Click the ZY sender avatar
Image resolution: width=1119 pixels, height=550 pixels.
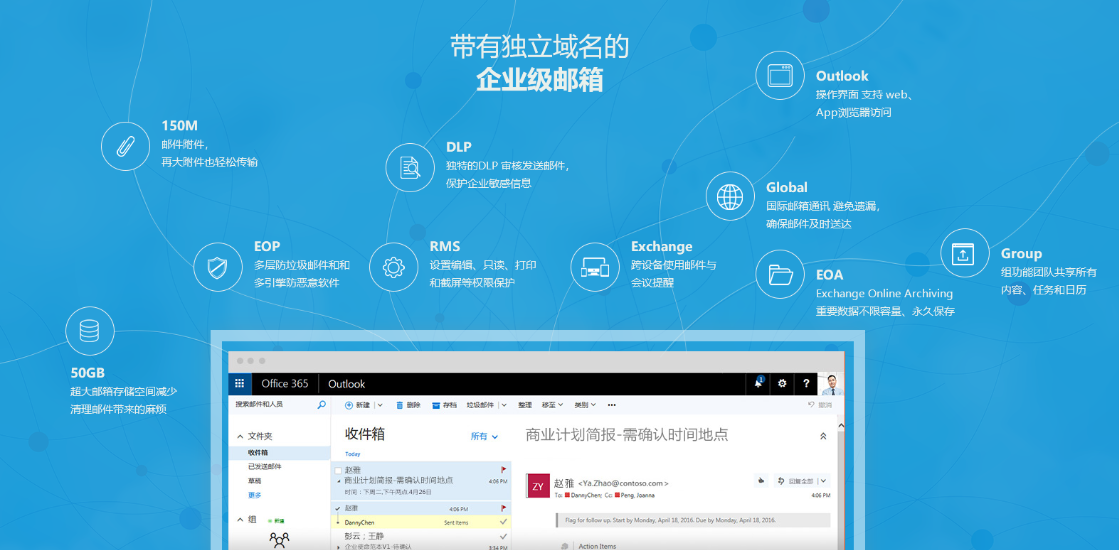point(538,486)
